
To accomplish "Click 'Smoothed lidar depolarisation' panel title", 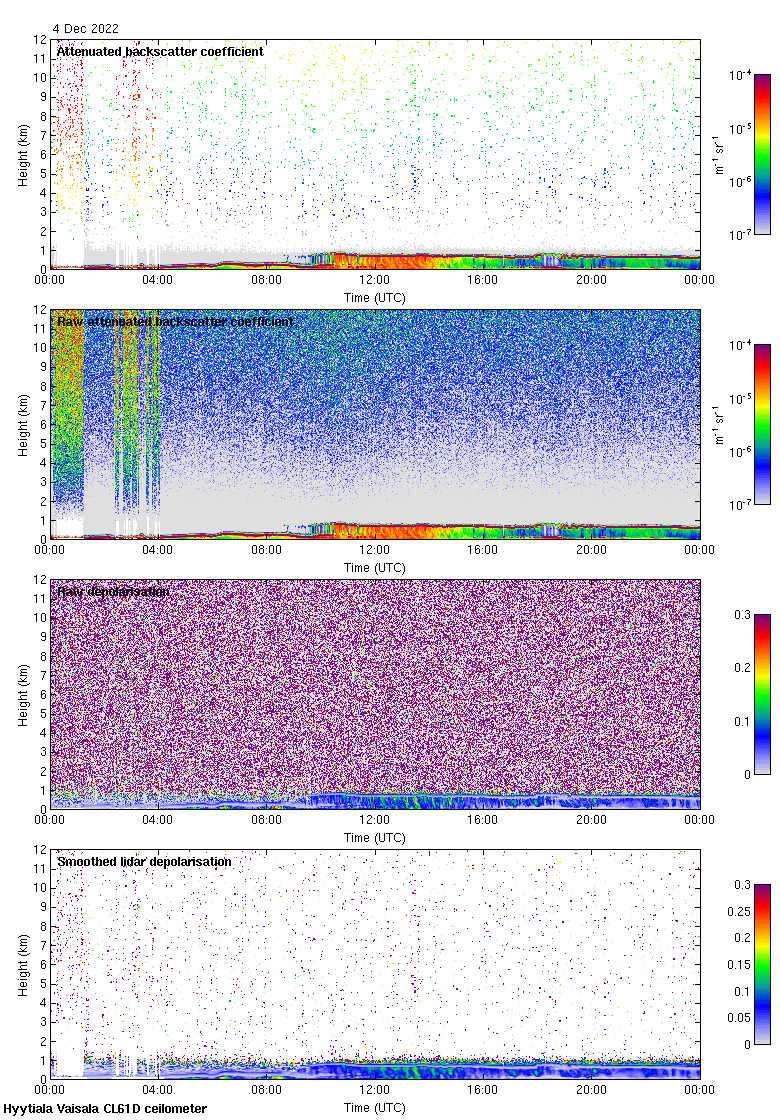I will (x=144, y=861).
